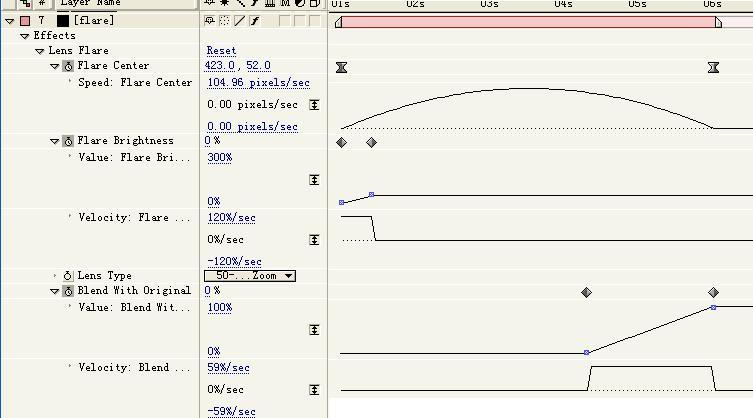Click Flare Center Y value 52.0
The image size is (753, 418).
258,65
